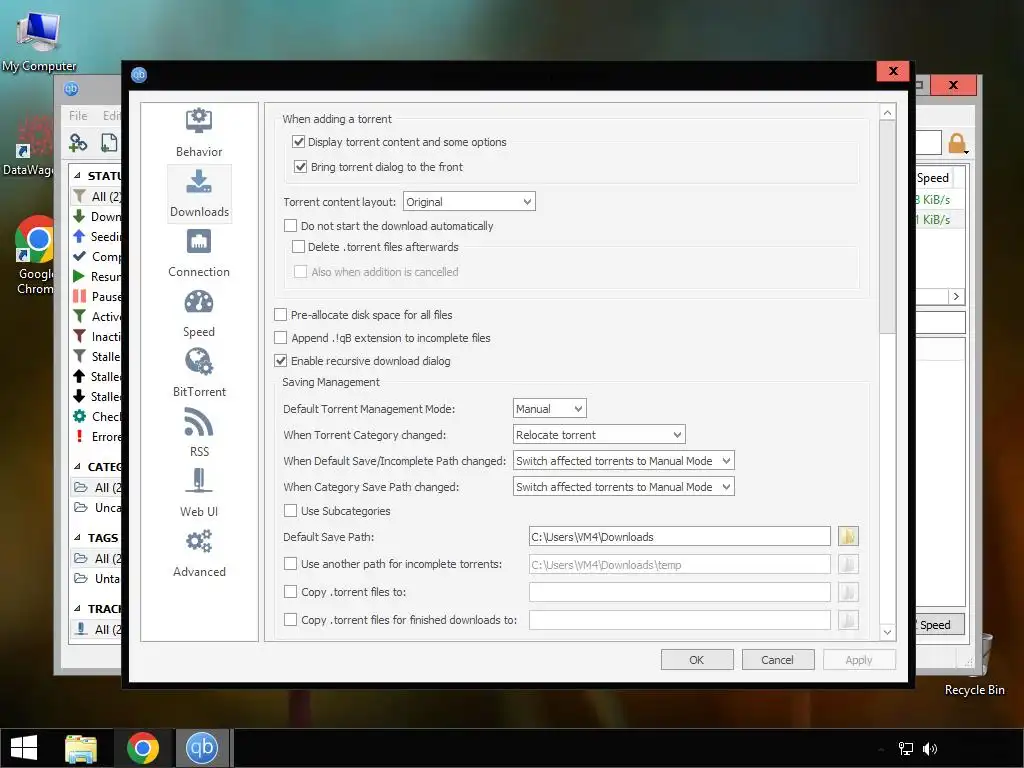
Task: Click the Windows Start button
Action: [x=24, y=748]
